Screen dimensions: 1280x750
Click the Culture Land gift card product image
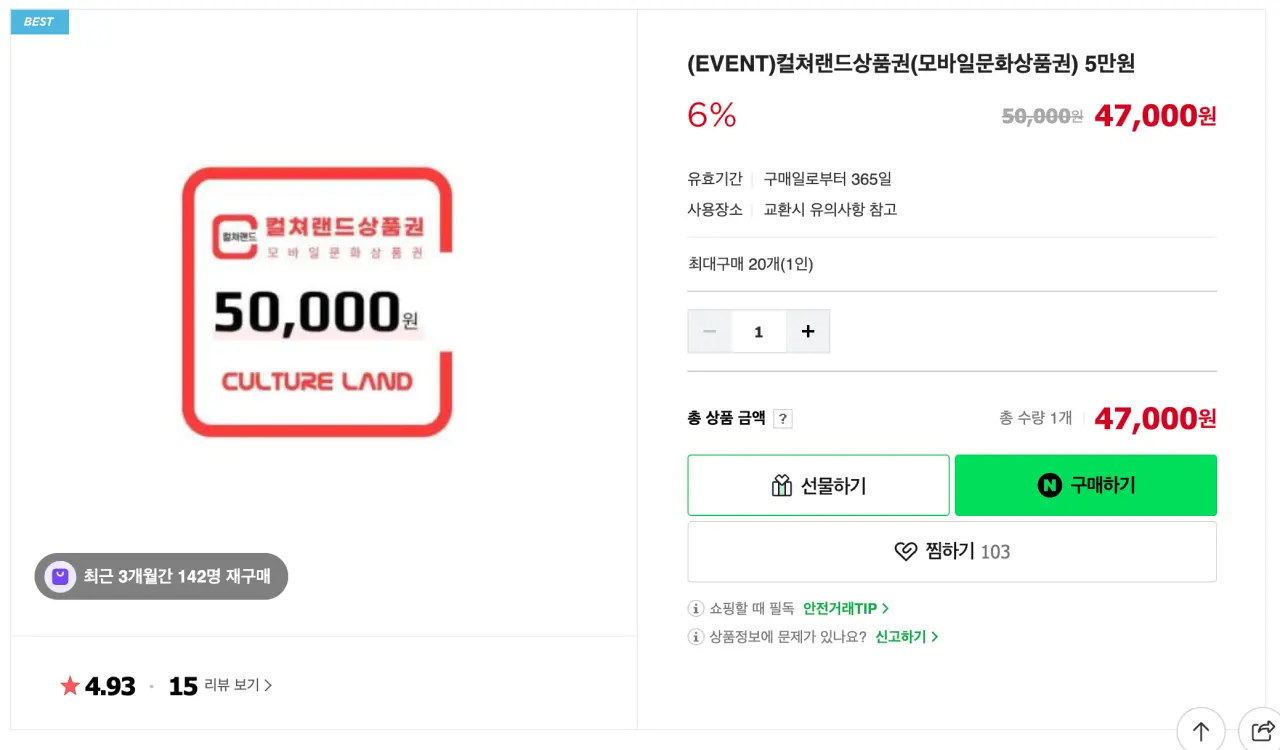coord(317,302)
